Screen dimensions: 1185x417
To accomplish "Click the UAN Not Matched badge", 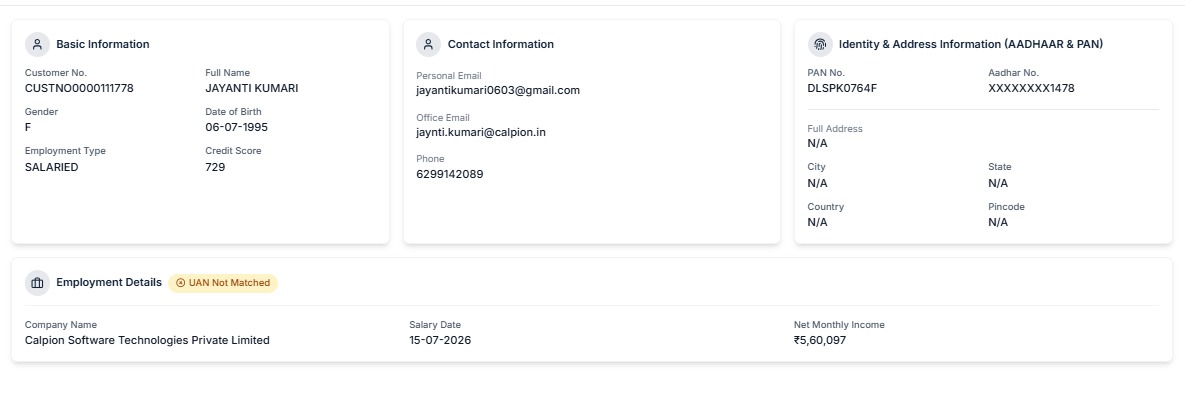I will coord(223,283).
